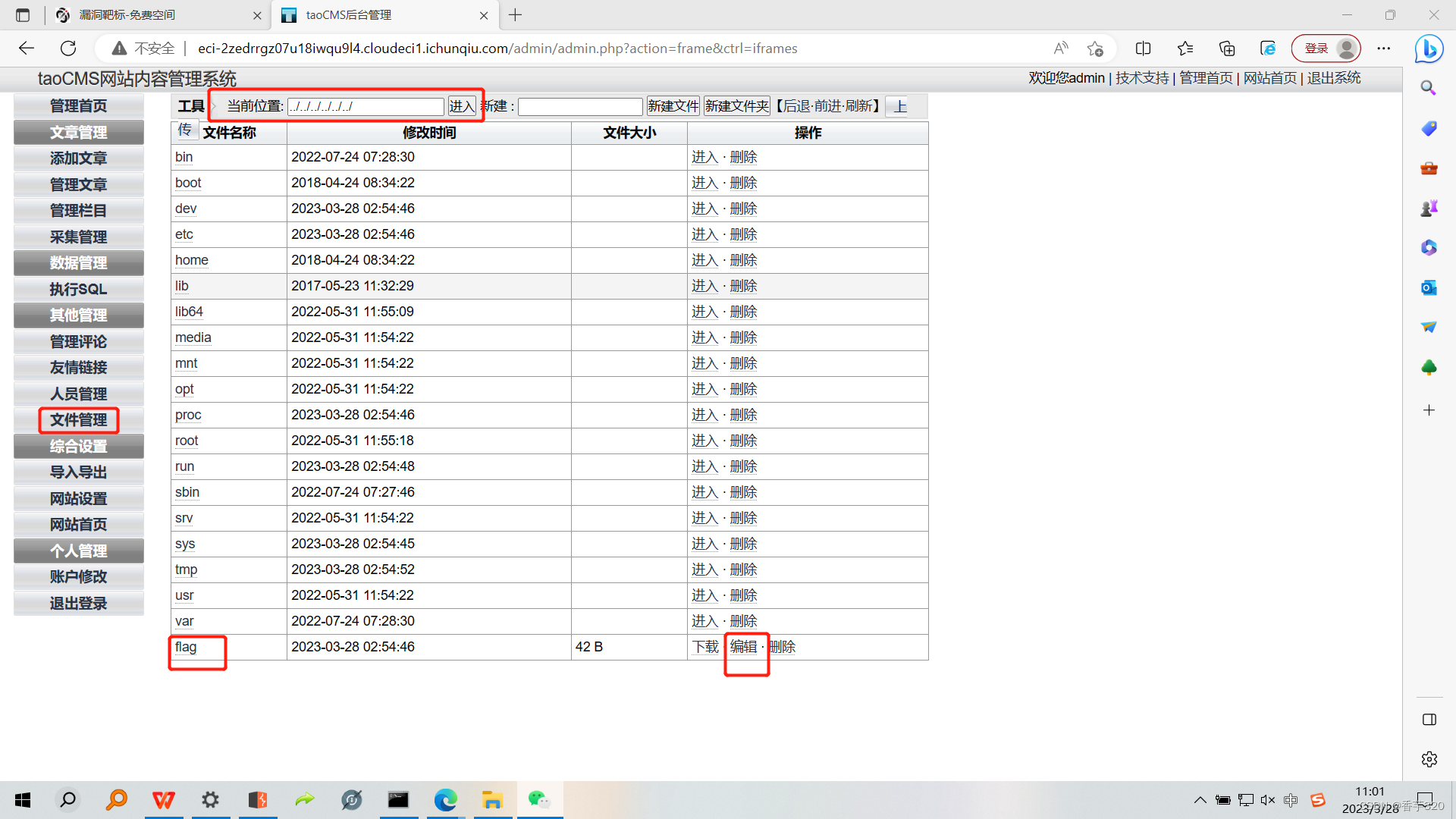Click the 编辑 link for flag file
This screenshot has height=819, width=1456.
[x=743, y=647]
